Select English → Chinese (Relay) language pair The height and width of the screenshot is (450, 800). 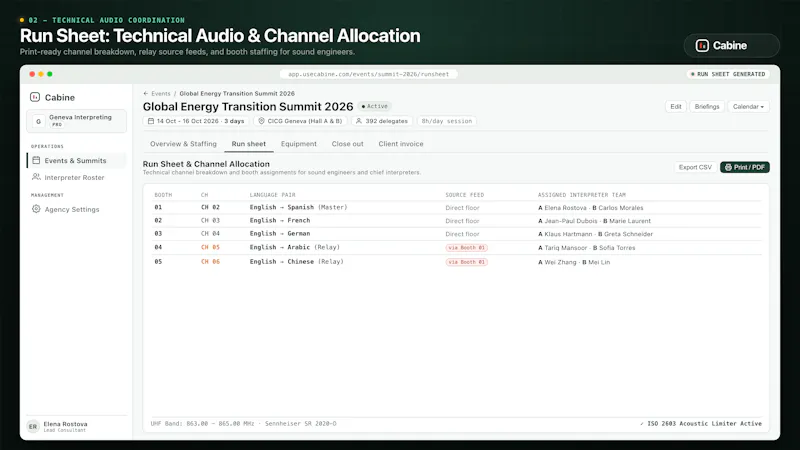coord(296,261)
